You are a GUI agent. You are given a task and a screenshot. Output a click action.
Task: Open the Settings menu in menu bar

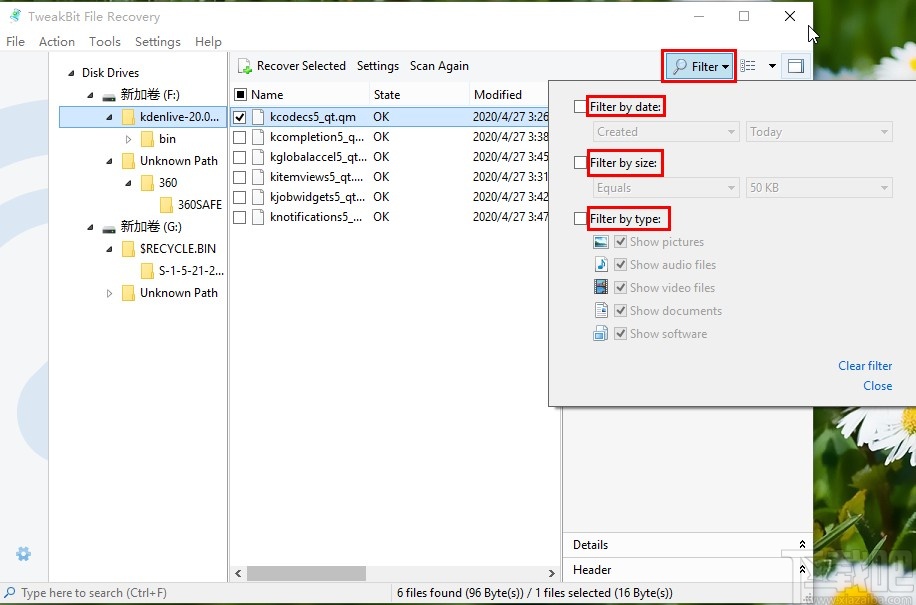click(158, 41)
